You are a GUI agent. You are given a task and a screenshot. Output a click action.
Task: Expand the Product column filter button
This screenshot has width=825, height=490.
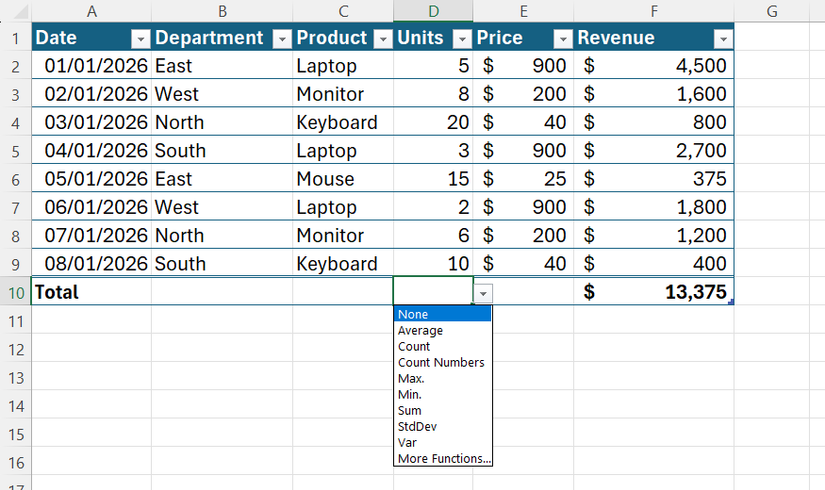(383, 39)
